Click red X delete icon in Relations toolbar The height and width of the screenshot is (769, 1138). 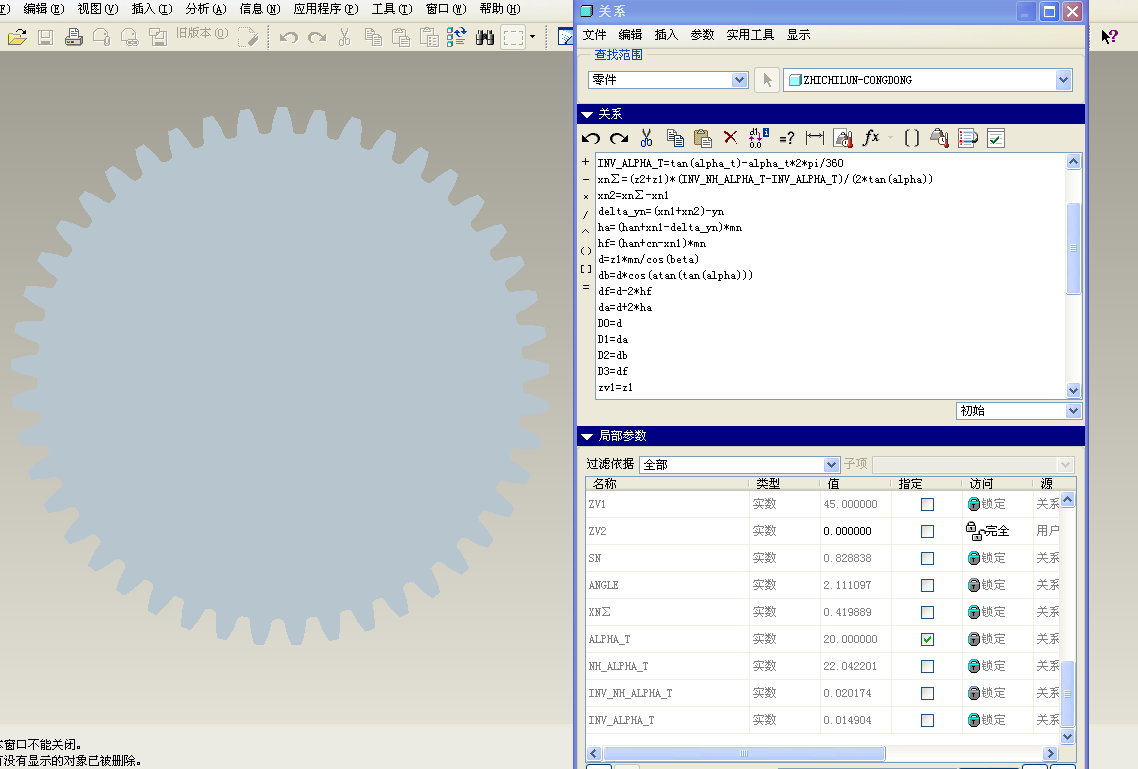point(730,137)
